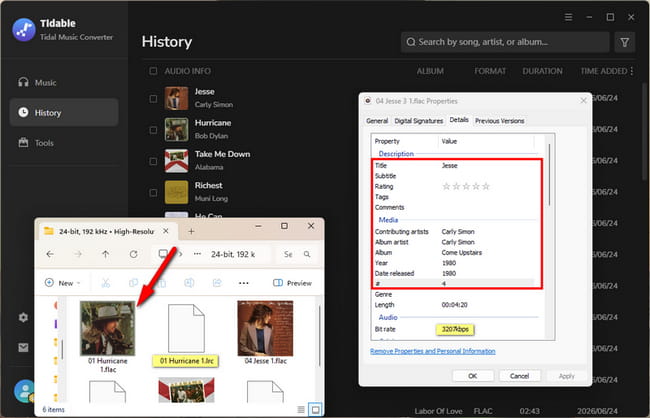Select the Details tab in Properties

(459, 119)
